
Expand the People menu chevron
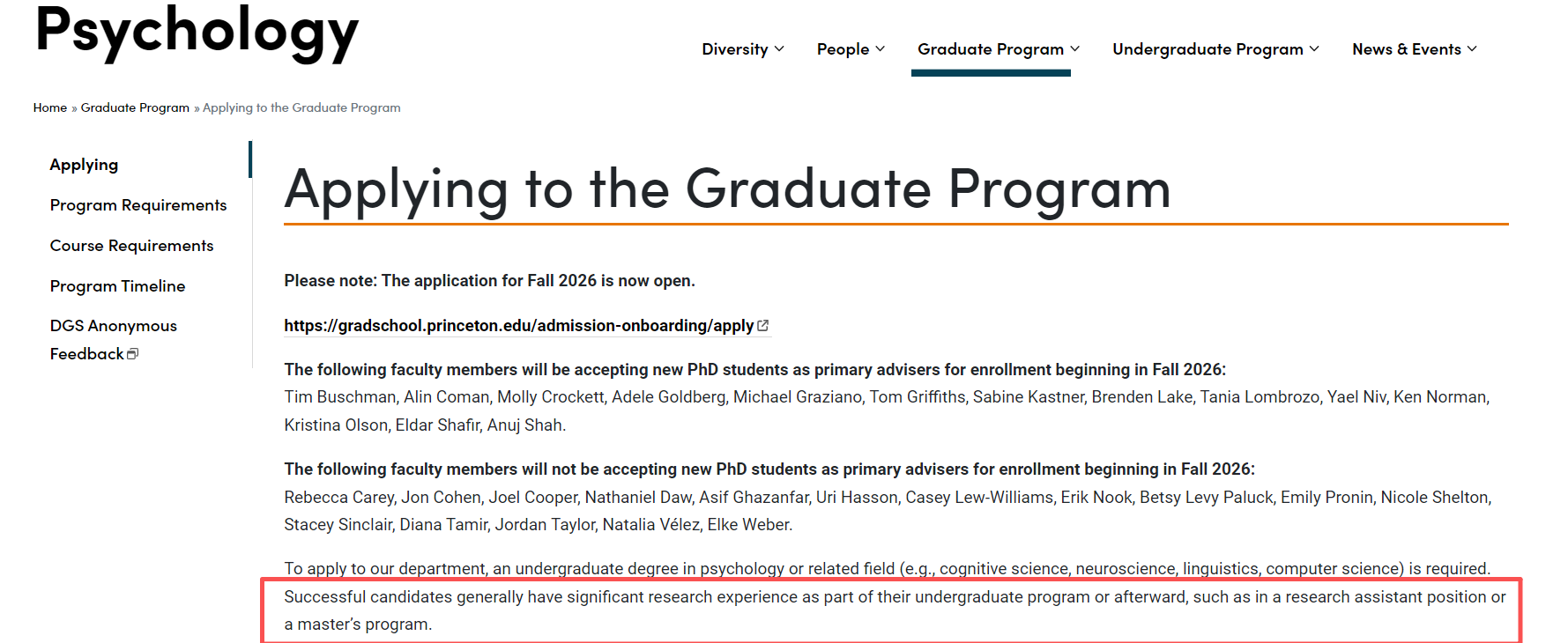pyautogui.click(x=881, y=49)
